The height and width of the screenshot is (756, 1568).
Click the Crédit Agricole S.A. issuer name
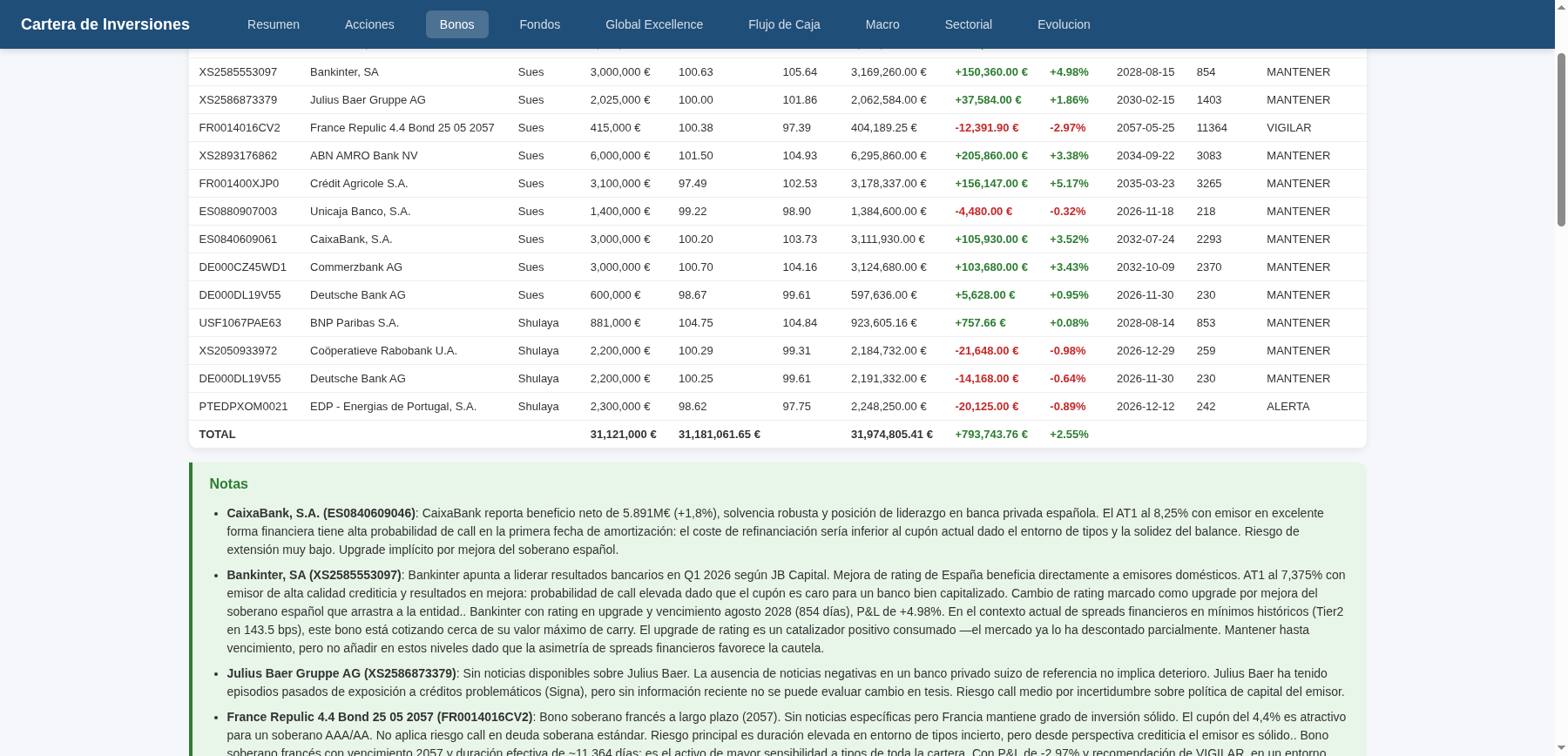(x=359, y=184)
